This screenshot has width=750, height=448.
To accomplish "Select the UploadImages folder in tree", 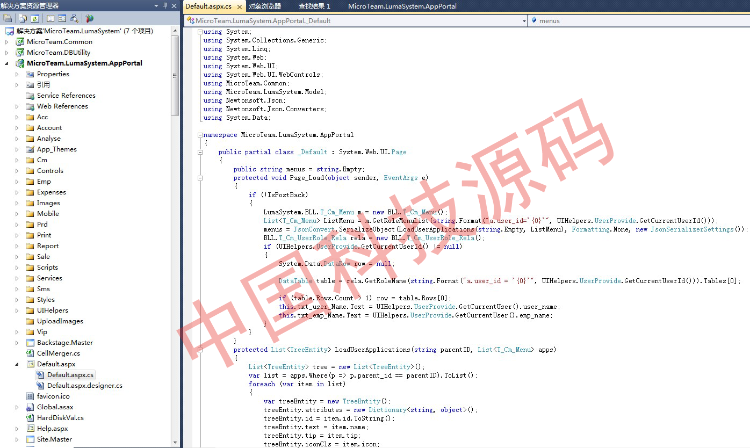I will (60, 321).
